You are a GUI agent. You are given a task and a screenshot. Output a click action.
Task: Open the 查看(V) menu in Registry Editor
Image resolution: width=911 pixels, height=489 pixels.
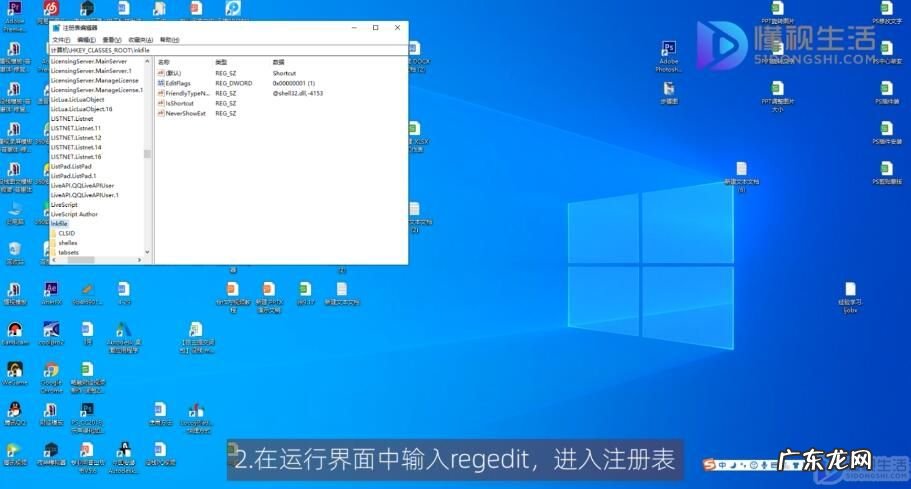pyautogui.click(x=112, y=40)
